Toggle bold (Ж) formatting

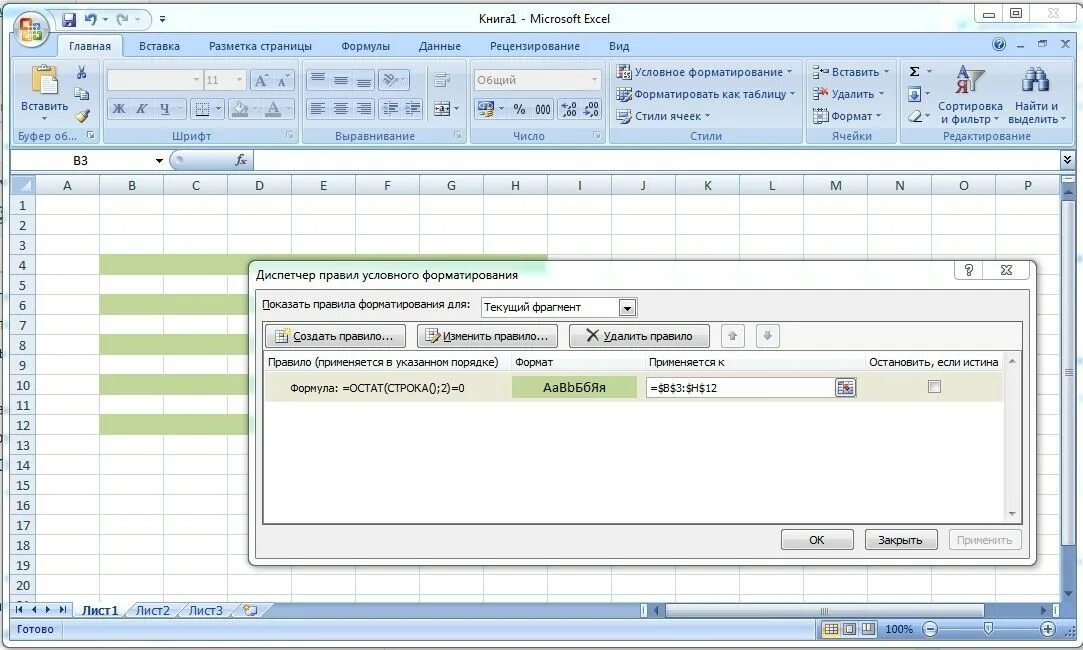coord(119,108)
